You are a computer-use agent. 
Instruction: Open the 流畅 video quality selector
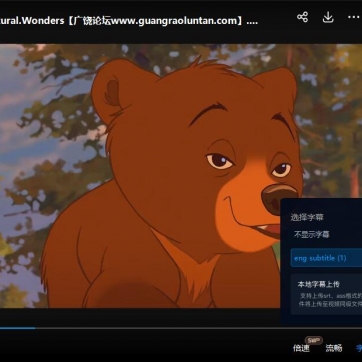point(334,348)
